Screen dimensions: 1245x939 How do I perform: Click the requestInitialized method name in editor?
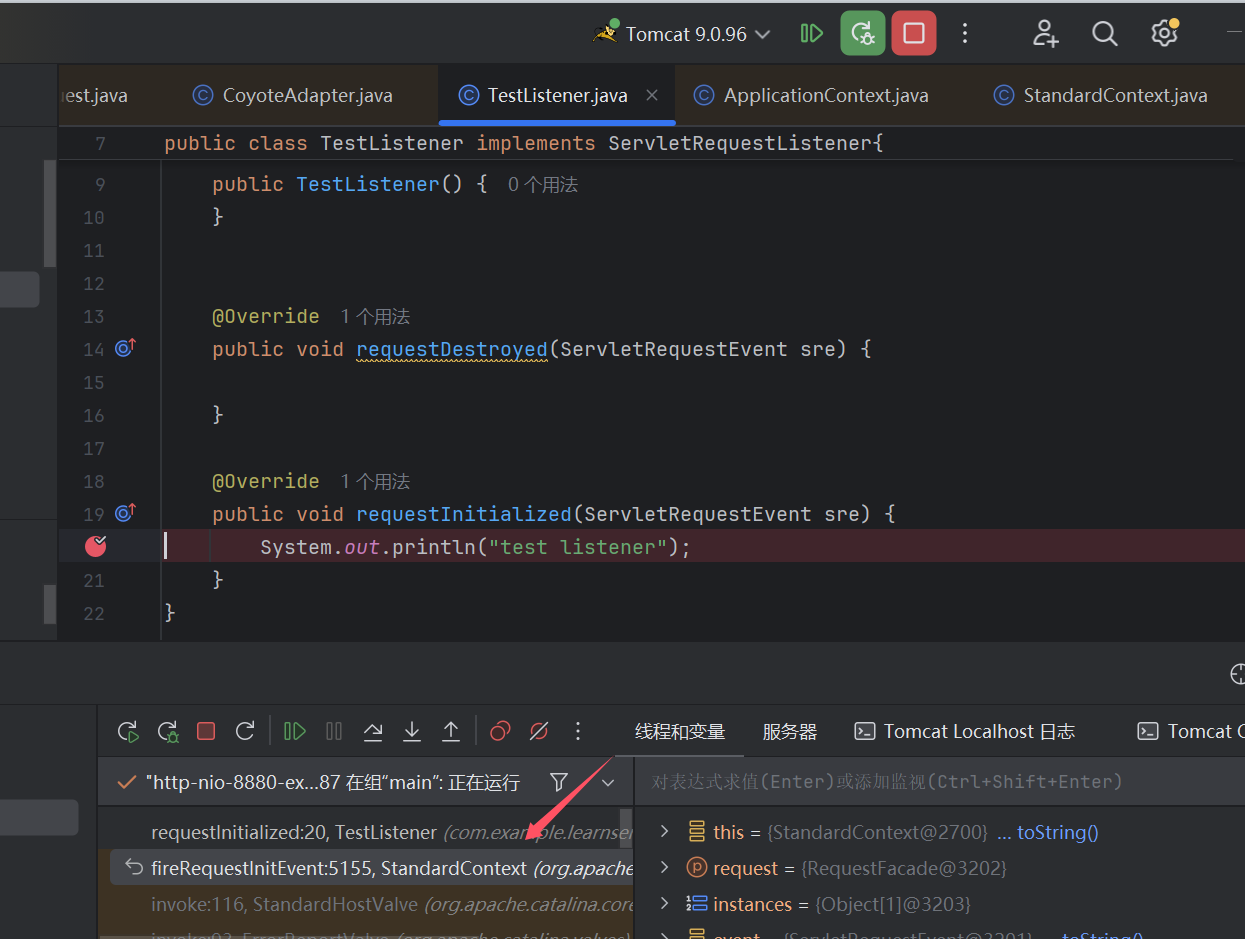click(464, 514)
